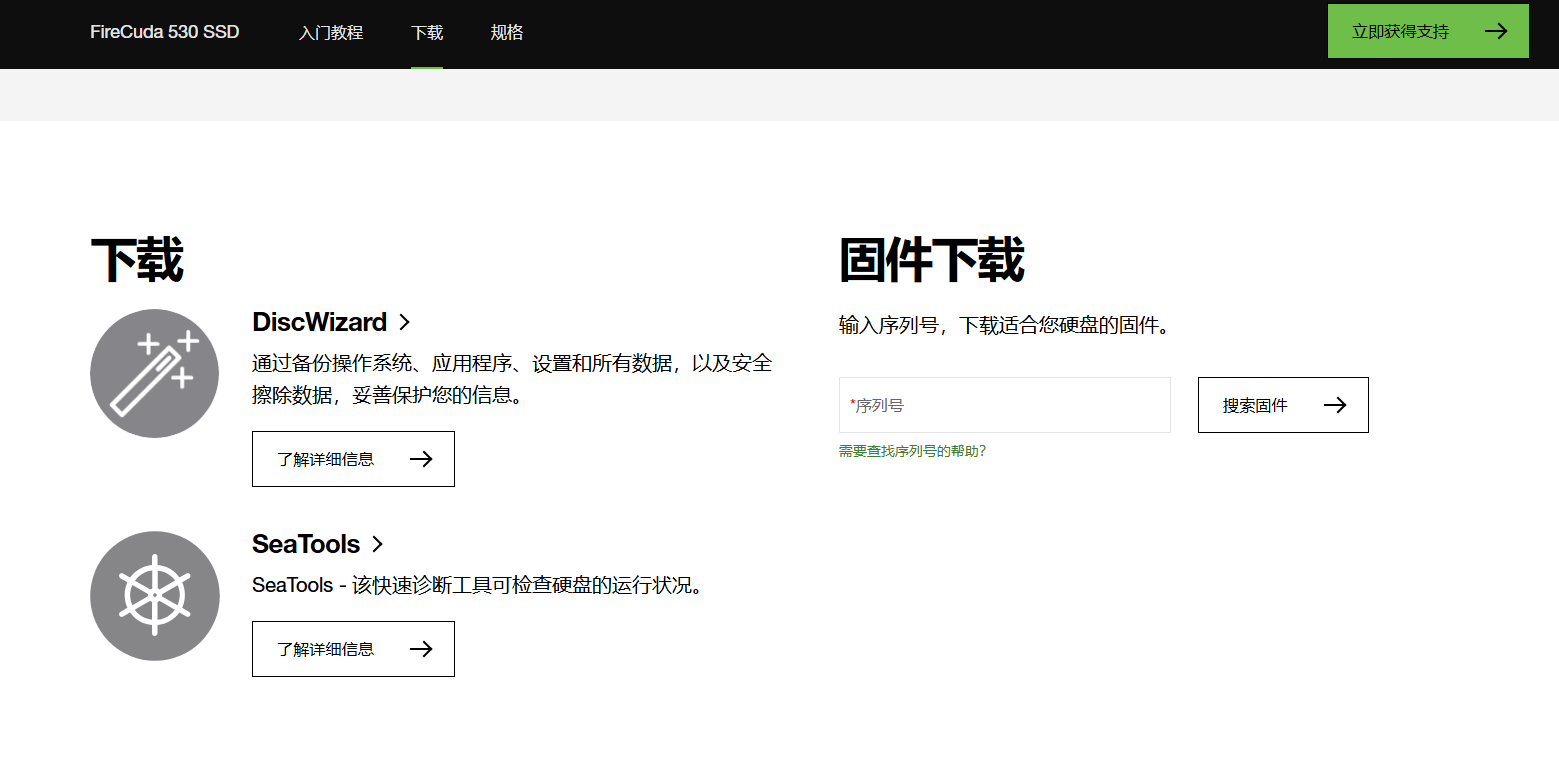Click the 固件下载 heading

[932, 261]
